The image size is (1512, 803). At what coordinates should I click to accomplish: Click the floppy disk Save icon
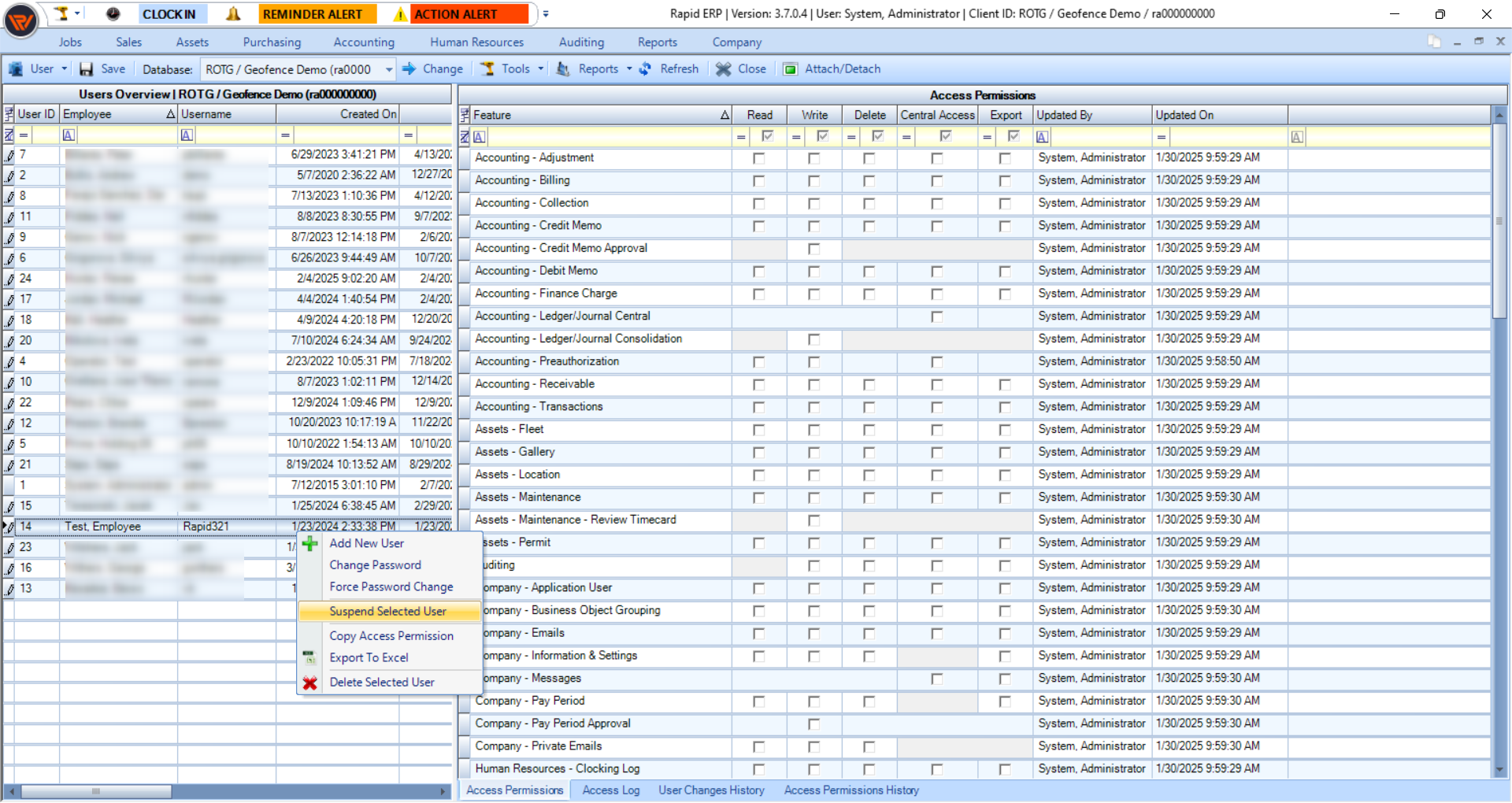(87, 69)
